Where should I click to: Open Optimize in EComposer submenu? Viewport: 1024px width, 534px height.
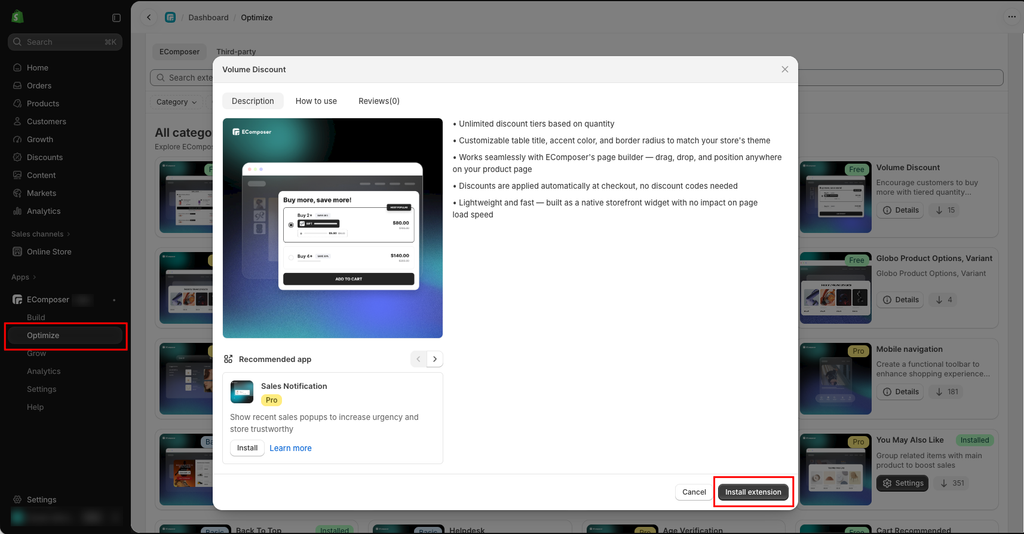(65, 336)
